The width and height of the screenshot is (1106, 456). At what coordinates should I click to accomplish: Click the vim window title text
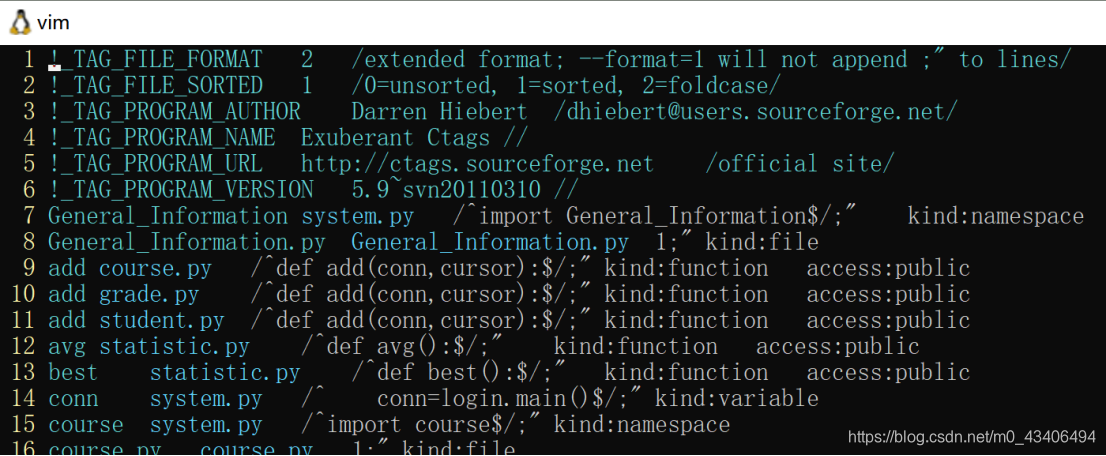click(54, 23)
